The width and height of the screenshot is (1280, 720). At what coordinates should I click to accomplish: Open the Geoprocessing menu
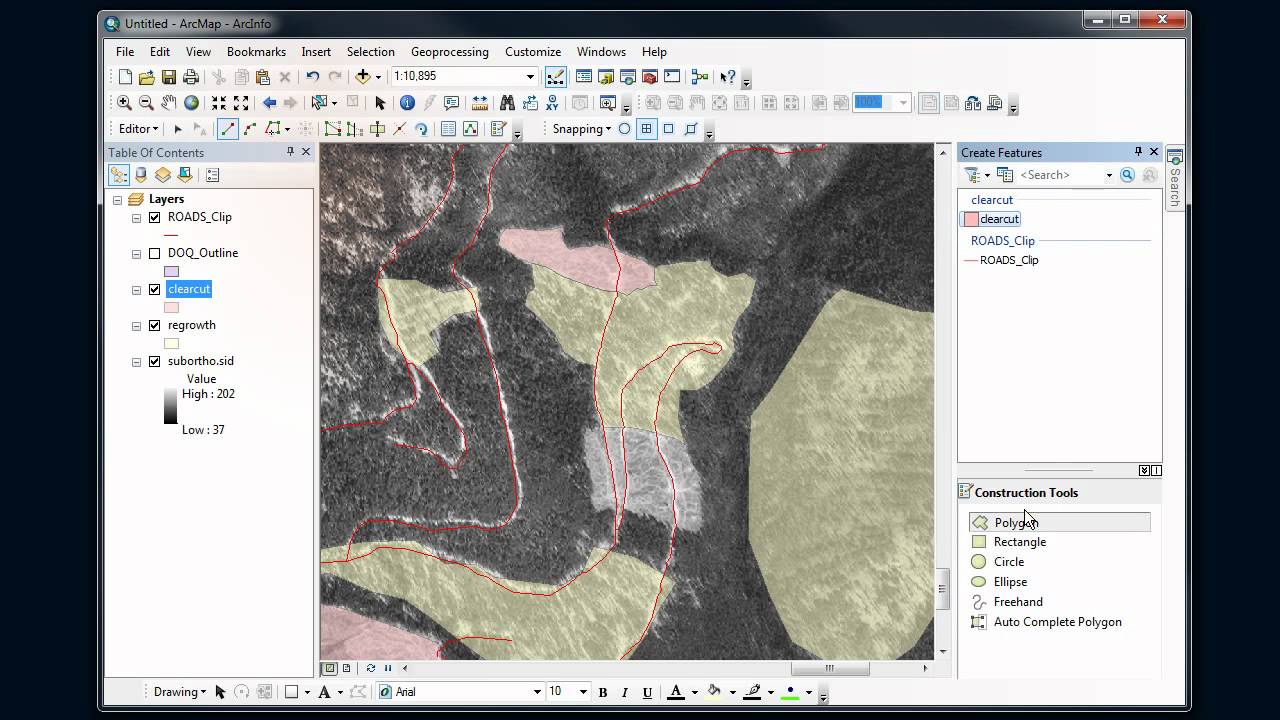[x=450, y=52]
